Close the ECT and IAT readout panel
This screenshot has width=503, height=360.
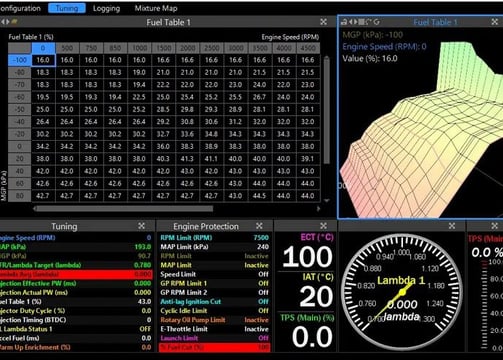pos(323,226)
